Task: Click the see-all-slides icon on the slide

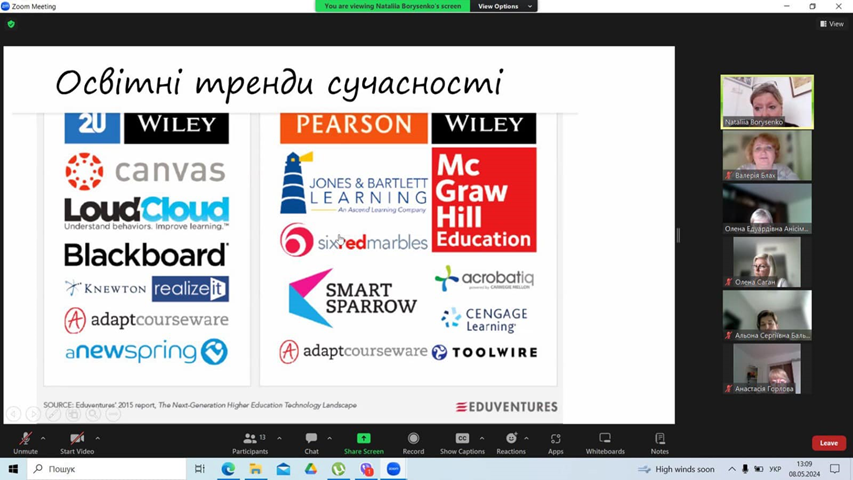Action: coord(73,414)
